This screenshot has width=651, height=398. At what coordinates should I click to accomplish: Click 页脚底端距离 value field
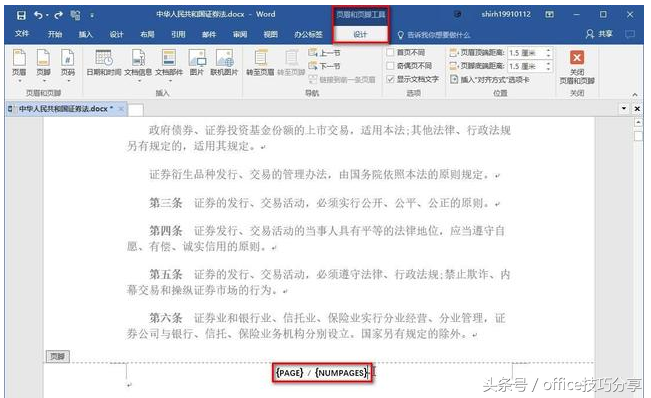tap(525, 66)
